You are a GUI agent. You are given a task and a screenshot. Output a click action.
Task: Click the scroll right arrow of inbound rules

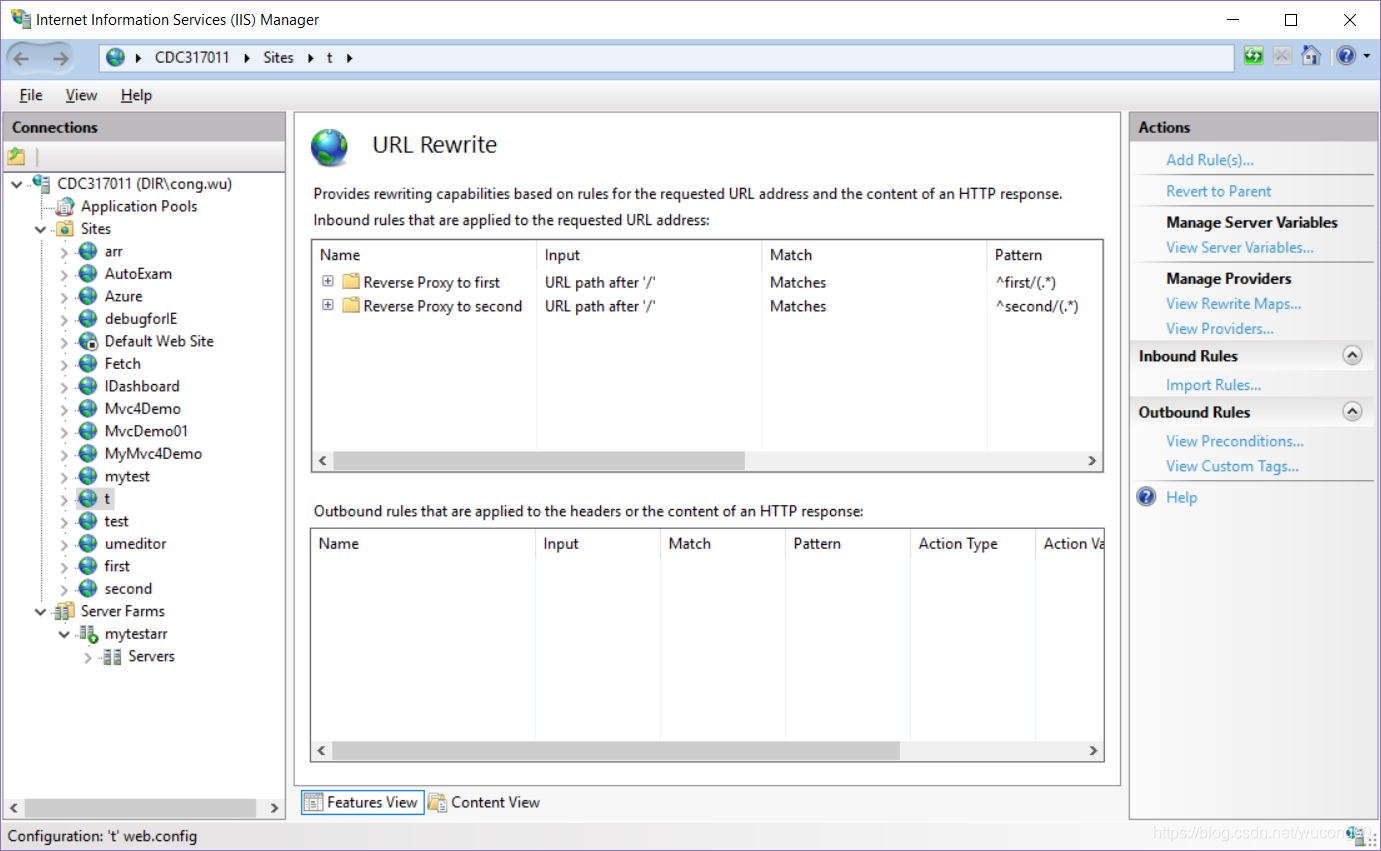[1092, 461]
